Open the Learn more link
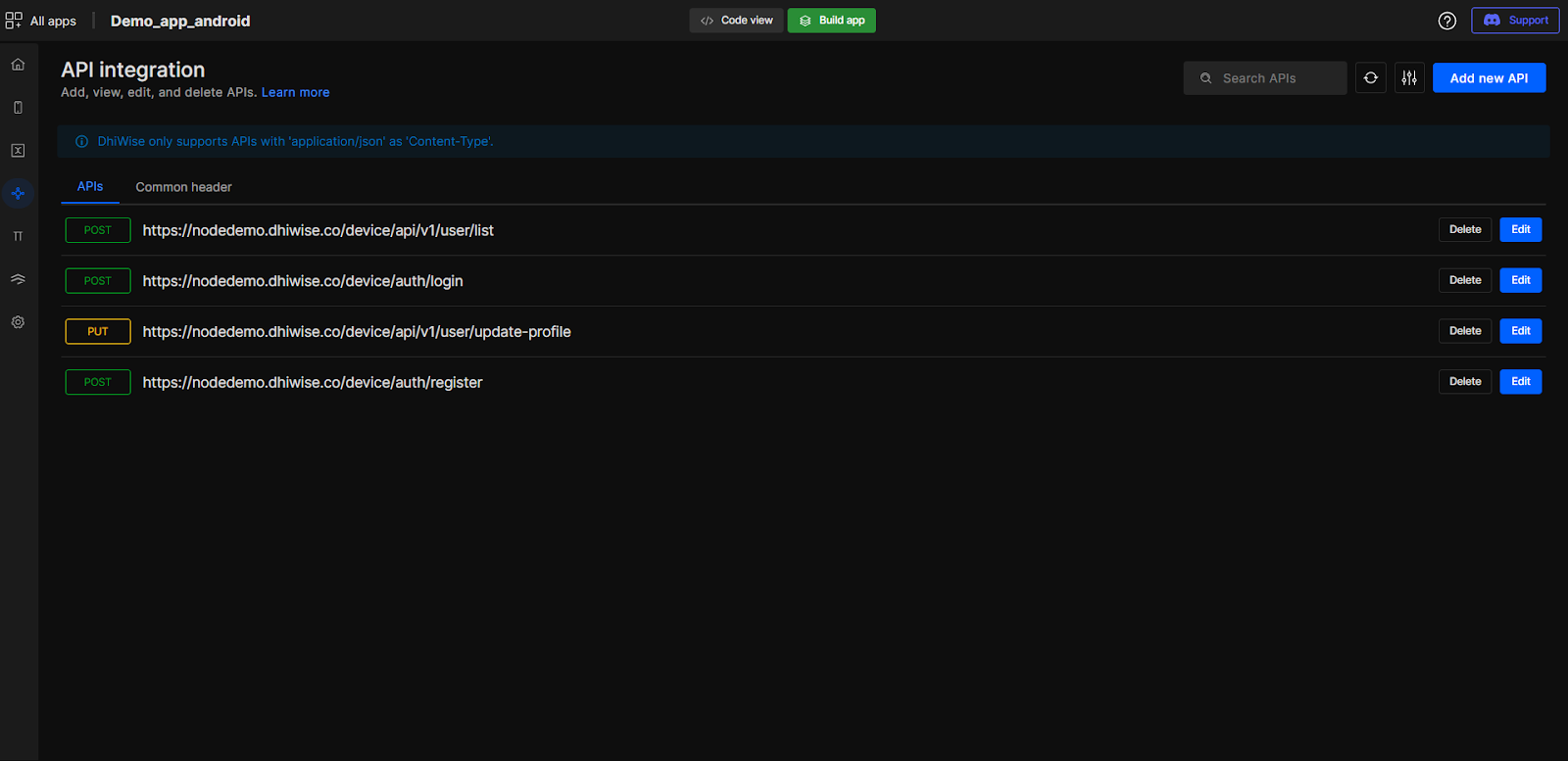 tap(295, 93)
